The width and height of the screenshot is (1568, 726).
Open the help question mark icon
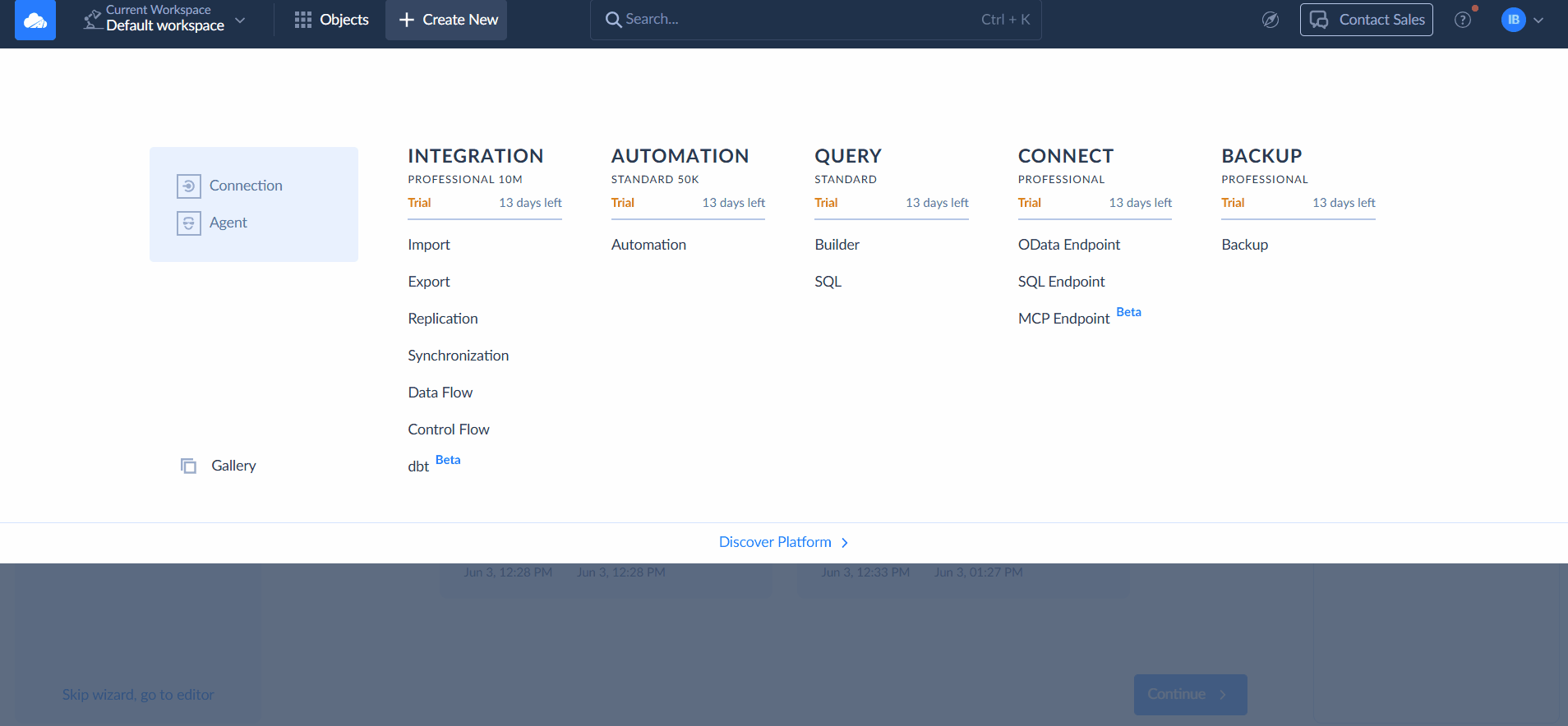click(x=1463, y=20)
